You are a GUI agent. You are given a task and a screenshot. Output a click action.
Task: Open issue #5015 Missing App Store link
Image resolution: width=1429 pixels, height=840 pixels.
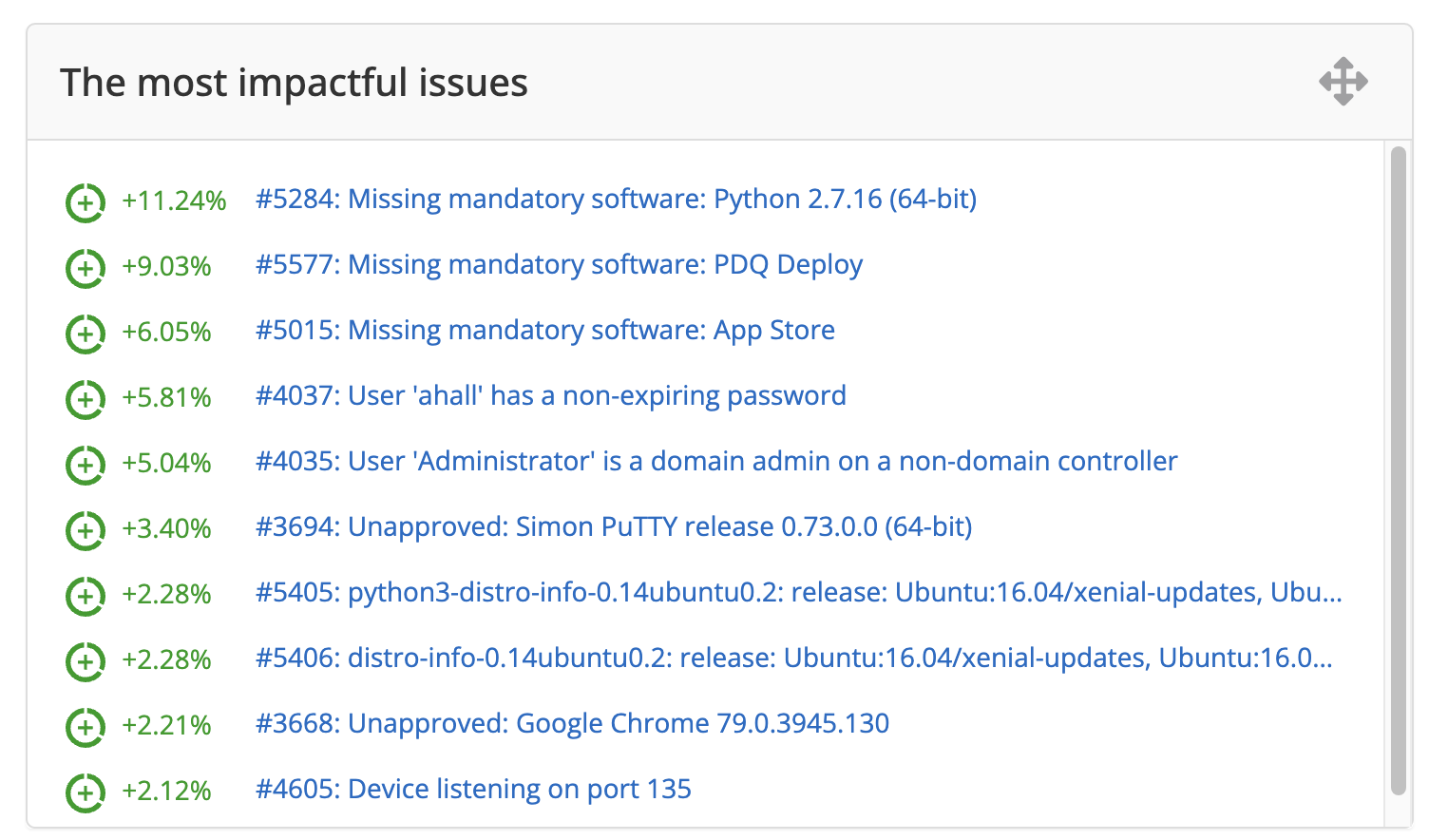tap(544, 330)
